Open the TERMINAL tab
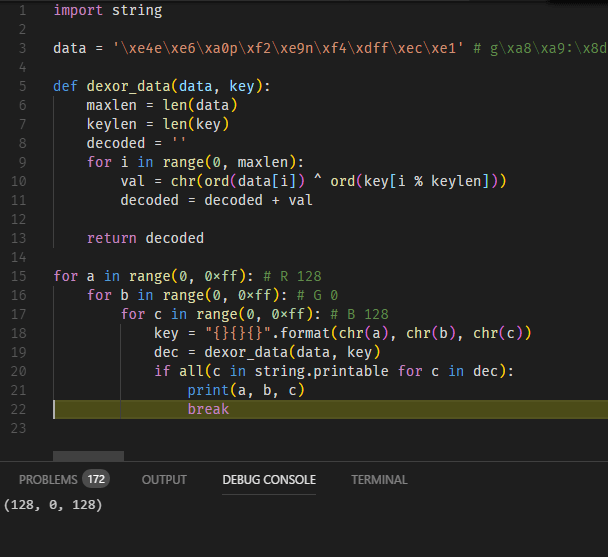The height and width of the screenshot is (557, 608). (x=379, y=480)
